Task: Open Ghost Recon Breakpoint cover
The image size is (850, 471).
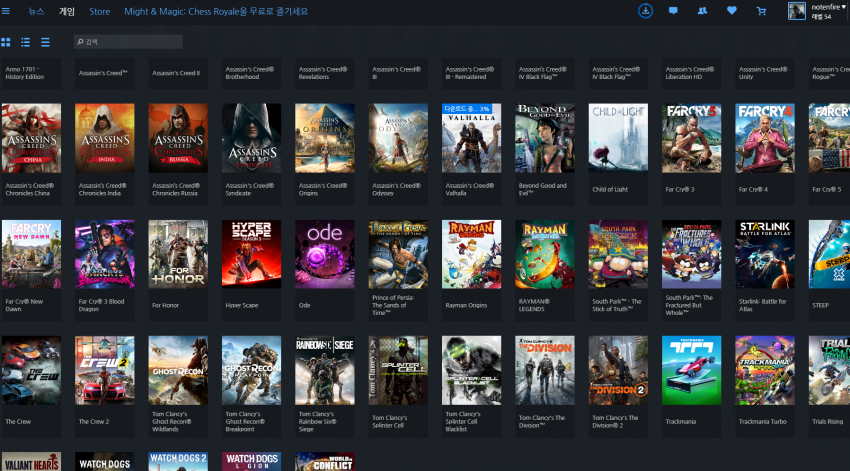Action: [252, 370]
